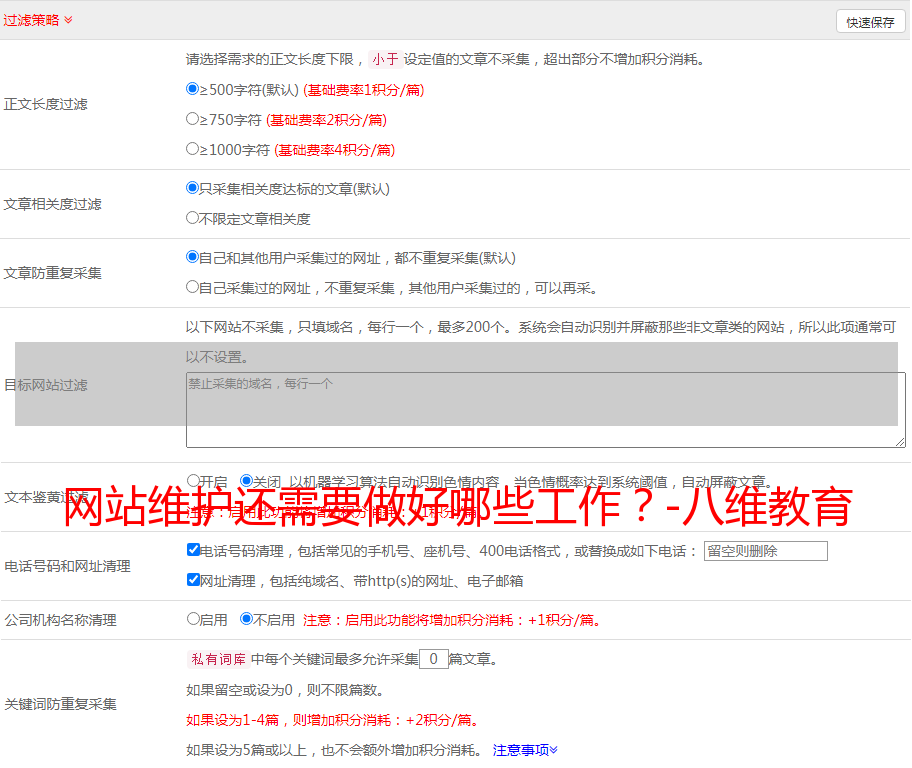Click 如果留空或设为0，则不限篇数 text
This screenshot has height=768, width=912.
point(285,691)
